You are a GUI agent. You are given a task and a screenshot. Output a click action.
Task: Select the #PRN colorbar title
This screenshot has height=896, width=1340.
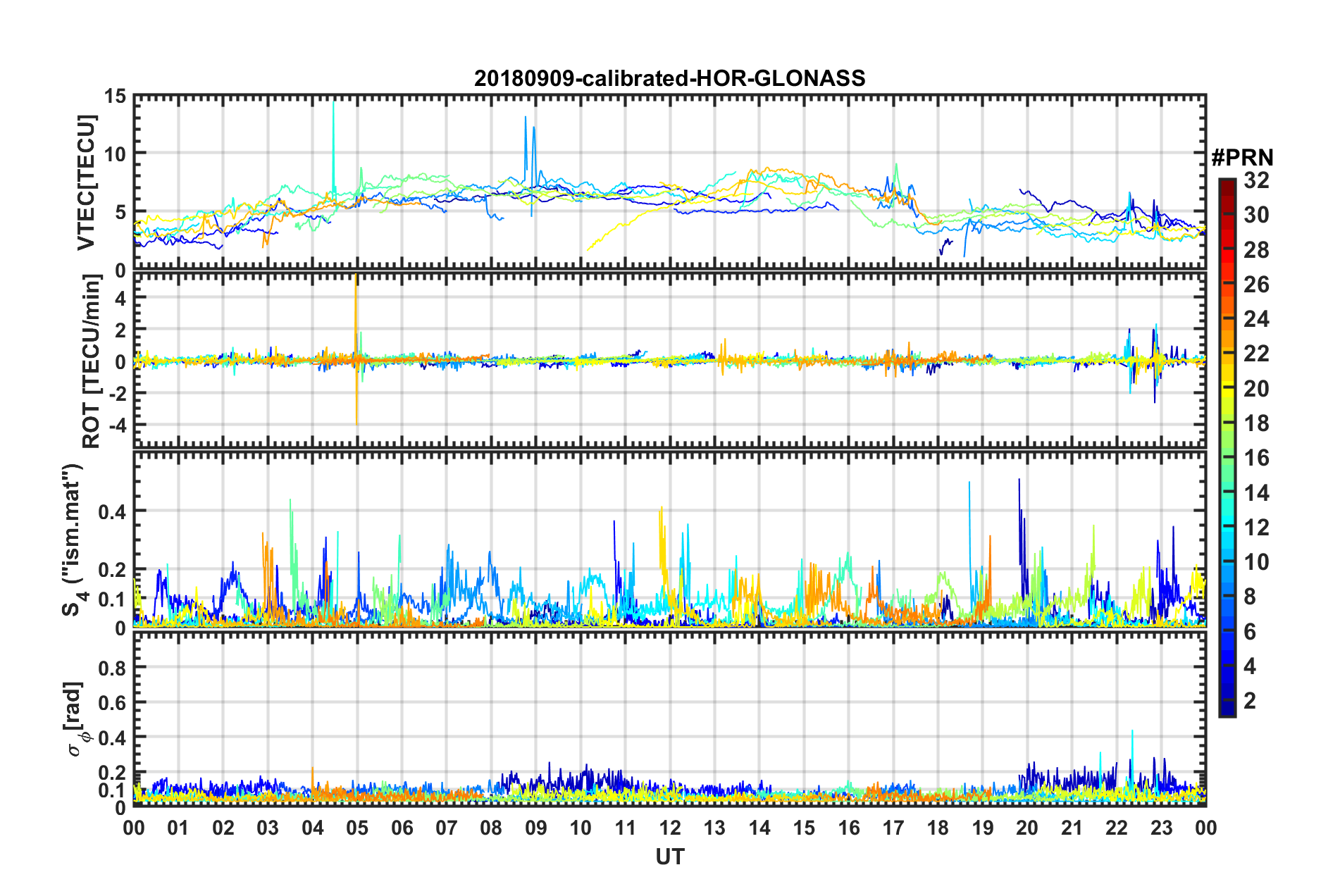click(x=1242, y=158)
